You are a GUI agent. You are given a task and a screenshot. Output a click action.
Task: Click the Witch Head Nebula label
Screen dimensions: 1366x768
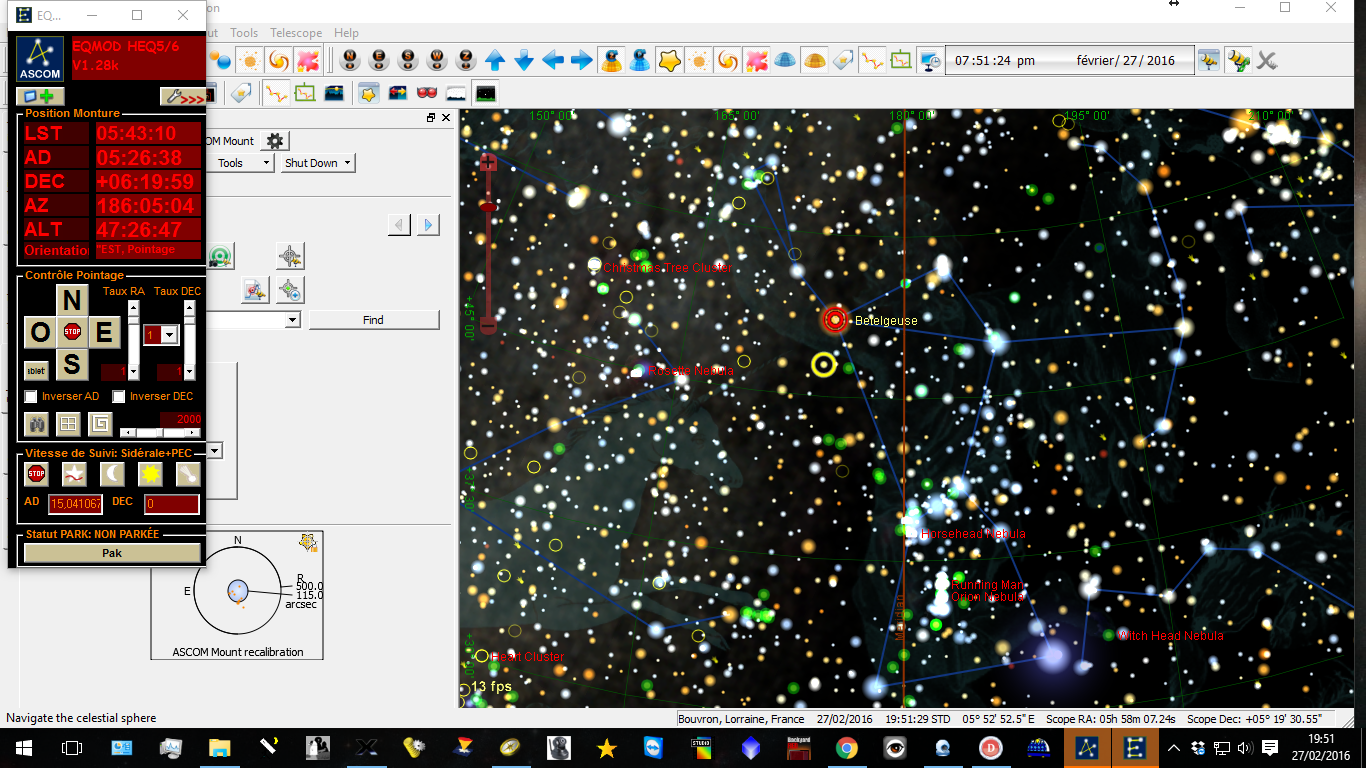(x=1170, y=635)
